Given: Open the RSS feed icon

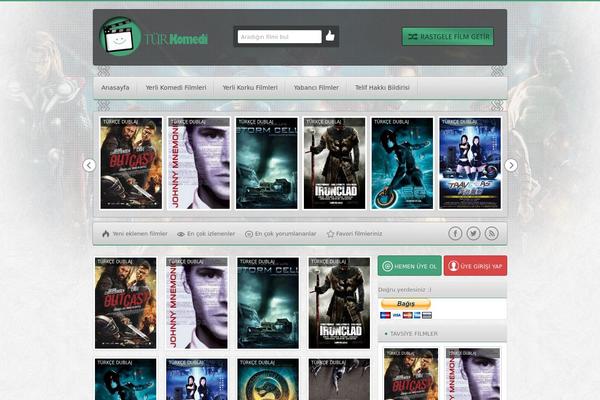Looking at the screenshot, I should (x=492, y=233).
